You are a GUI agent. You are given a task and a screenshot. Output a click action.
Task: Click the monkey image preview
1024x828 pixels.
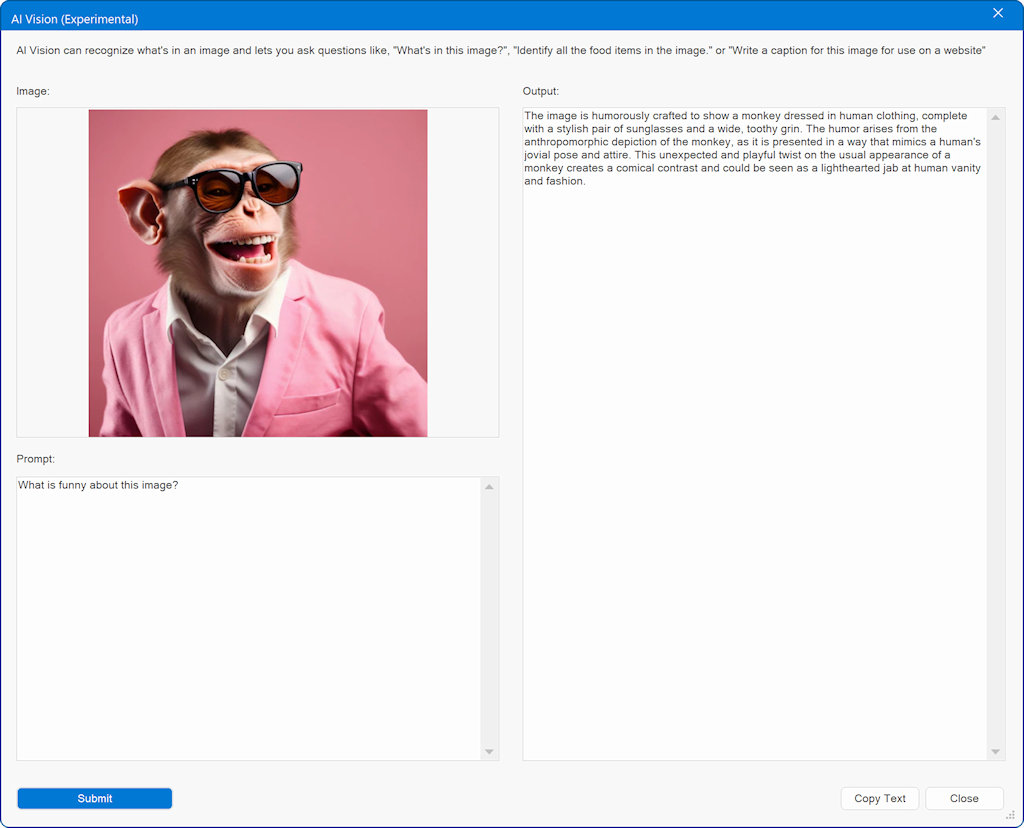(x=258, y=273)
